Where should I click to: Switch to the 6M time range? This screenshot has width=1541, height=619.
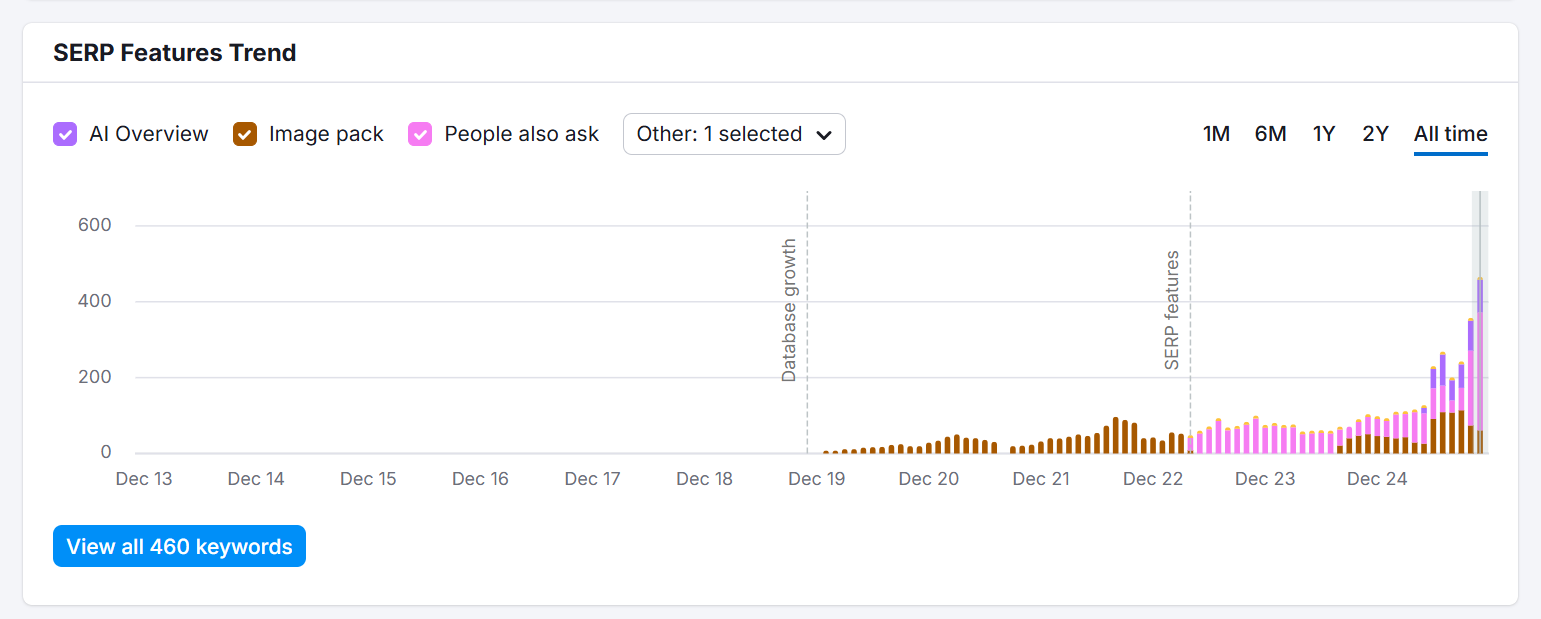(x=1270, y=134)
